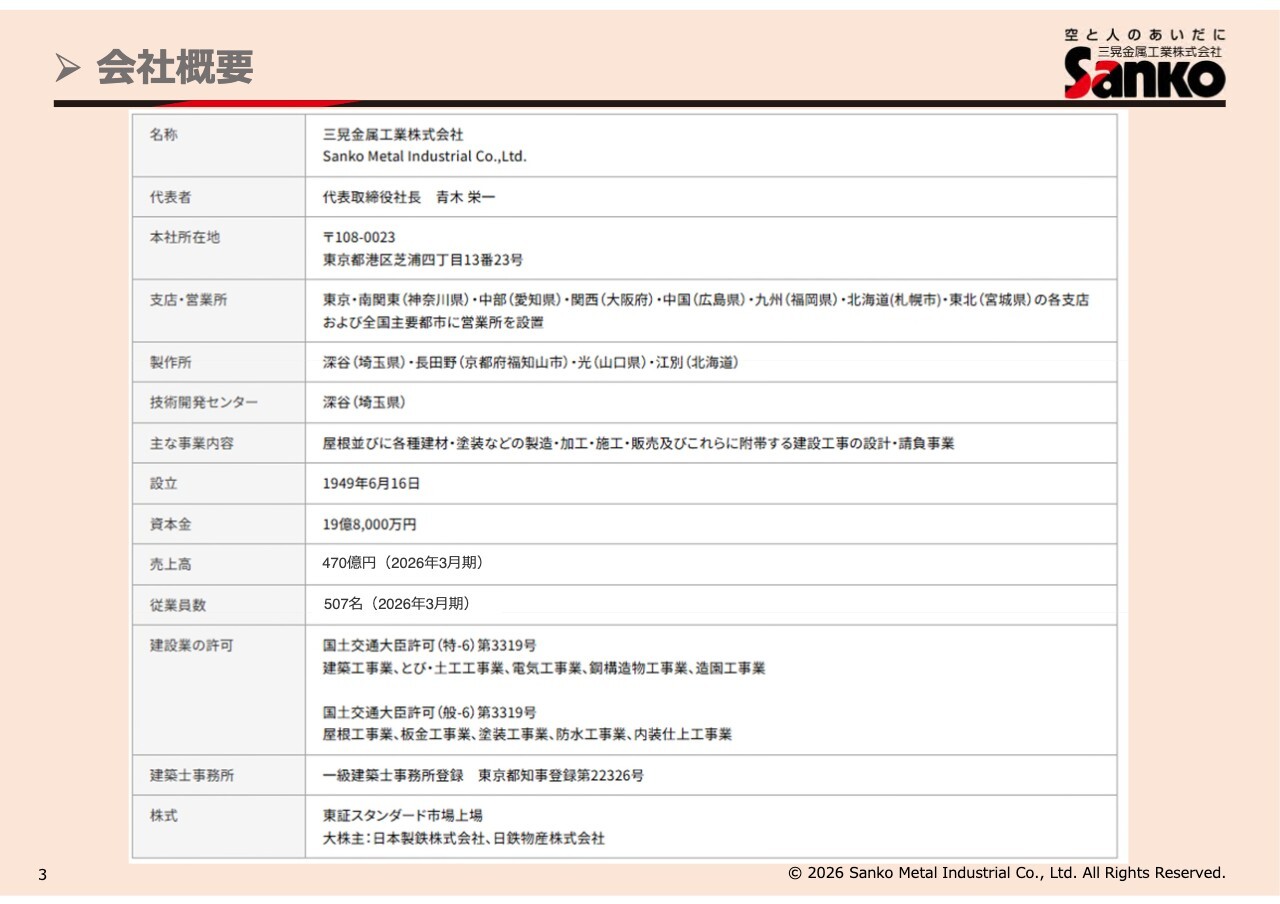Select the founding date 1949年6月16日
This screenshot has height=904, width=1280.
371,484
